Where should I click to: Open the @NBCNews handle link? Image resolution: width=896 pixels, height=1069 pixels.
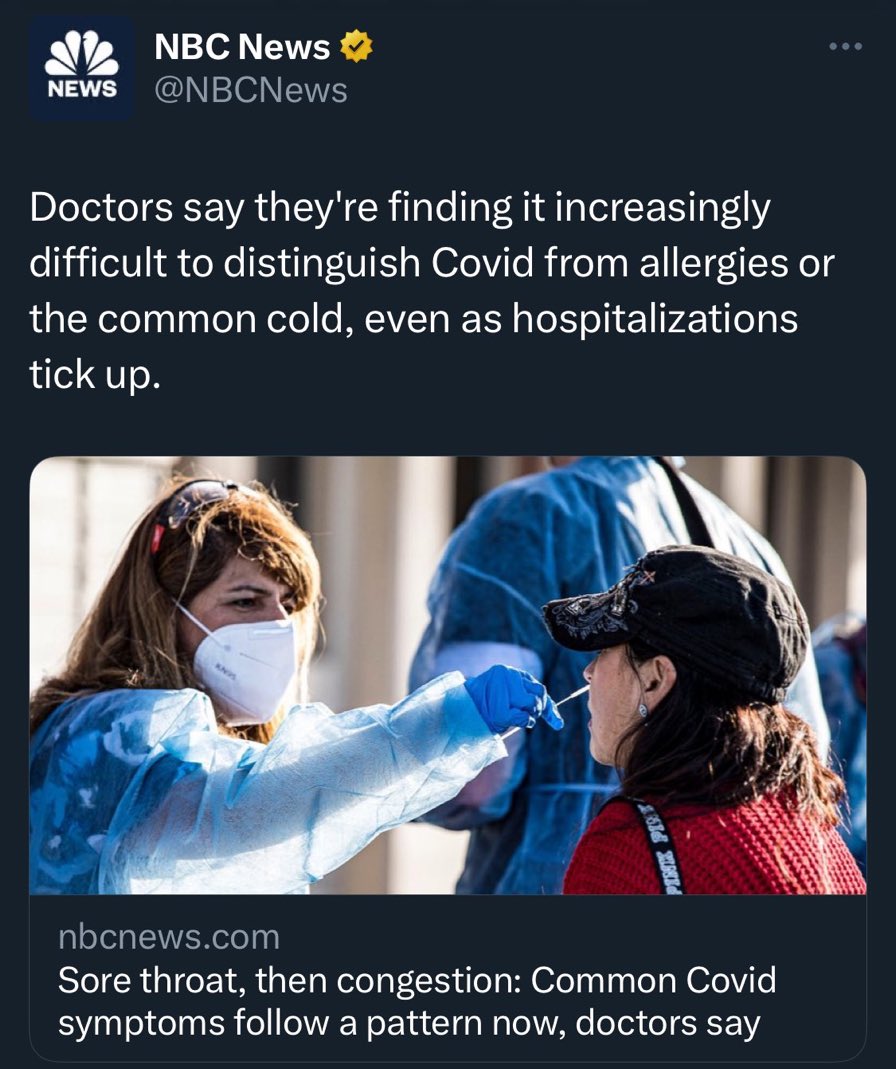251,90
